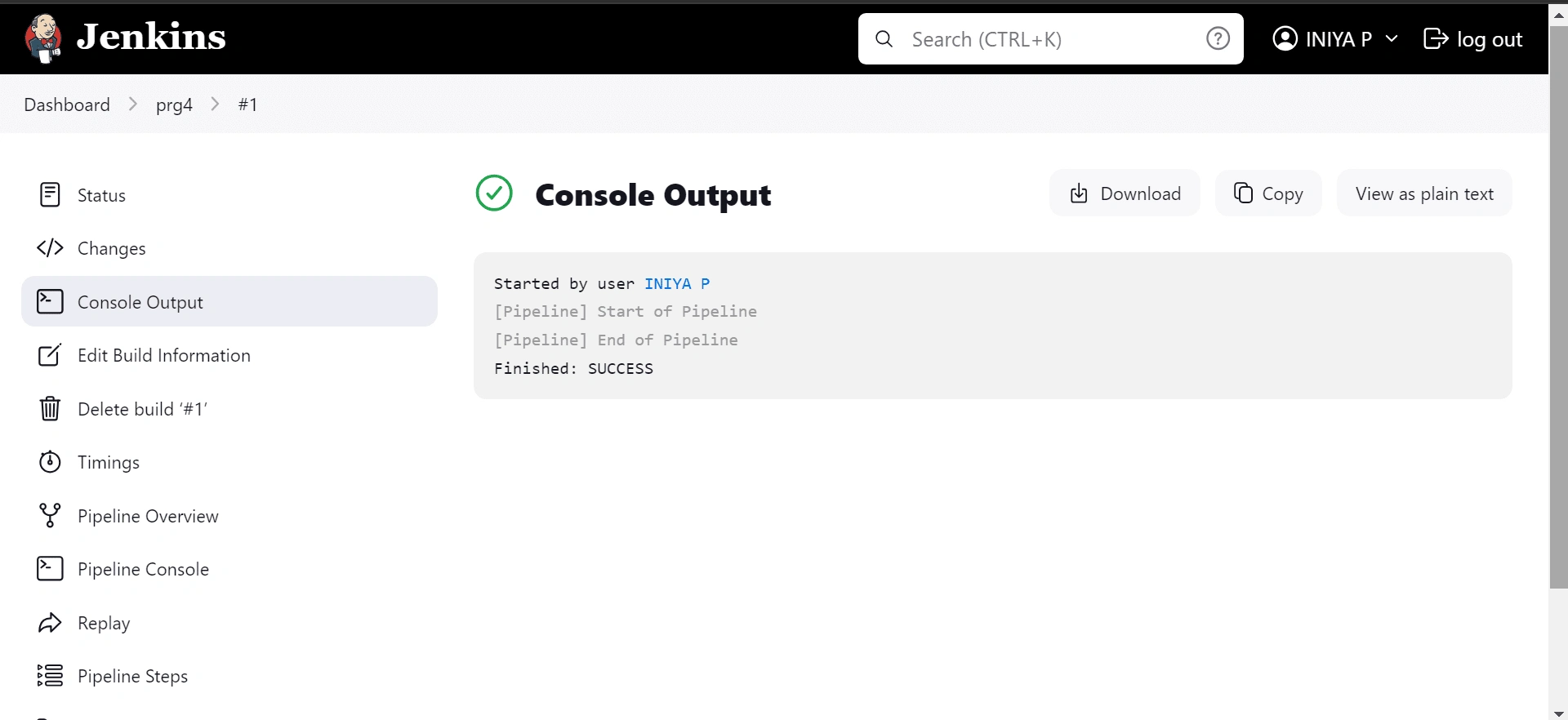Screen dimensions: 1568x720
Task: Click the Status page icon
Action: [50, 195]
